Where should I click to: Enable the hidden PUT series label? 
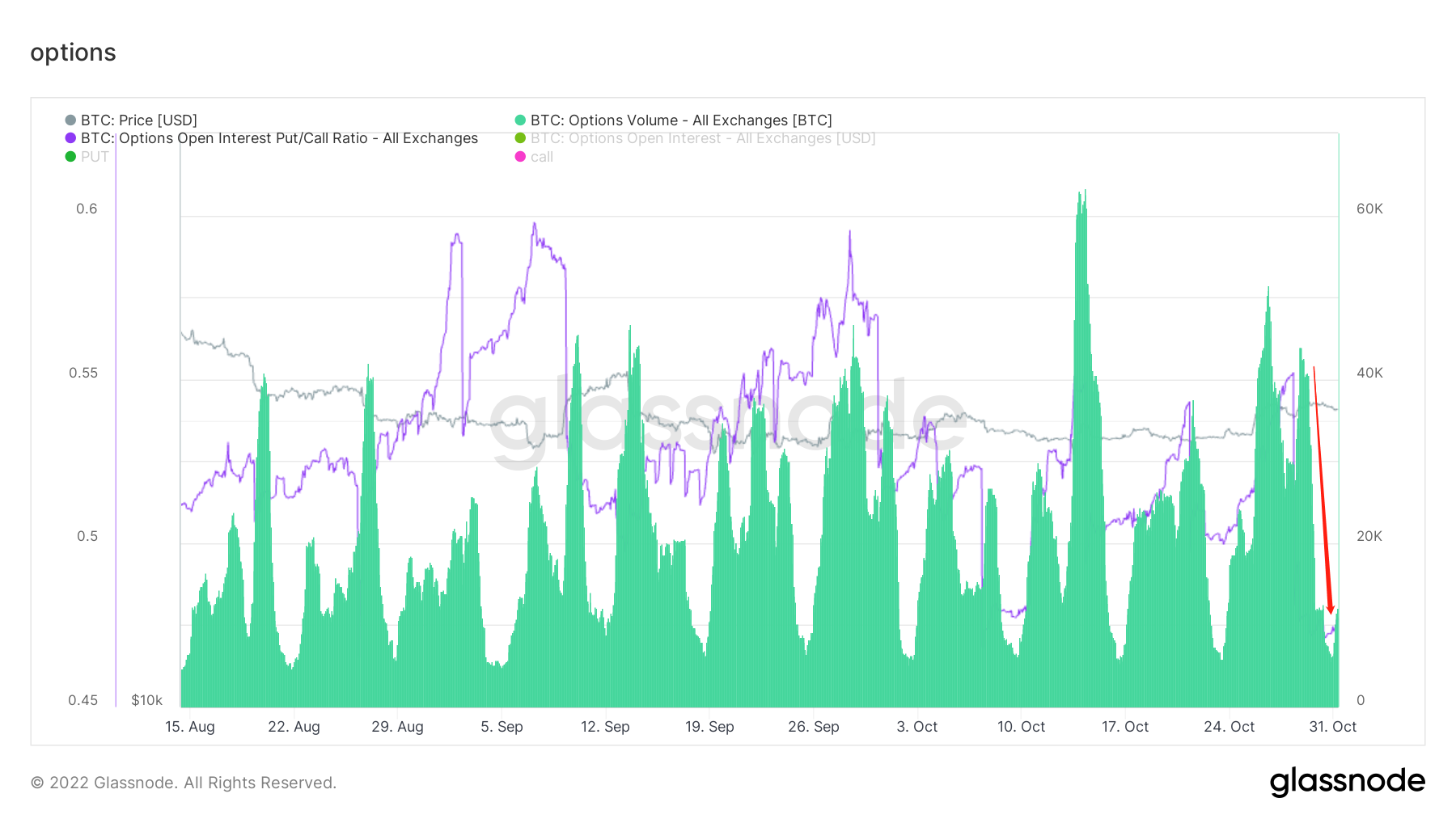click(x=95, y=157)
